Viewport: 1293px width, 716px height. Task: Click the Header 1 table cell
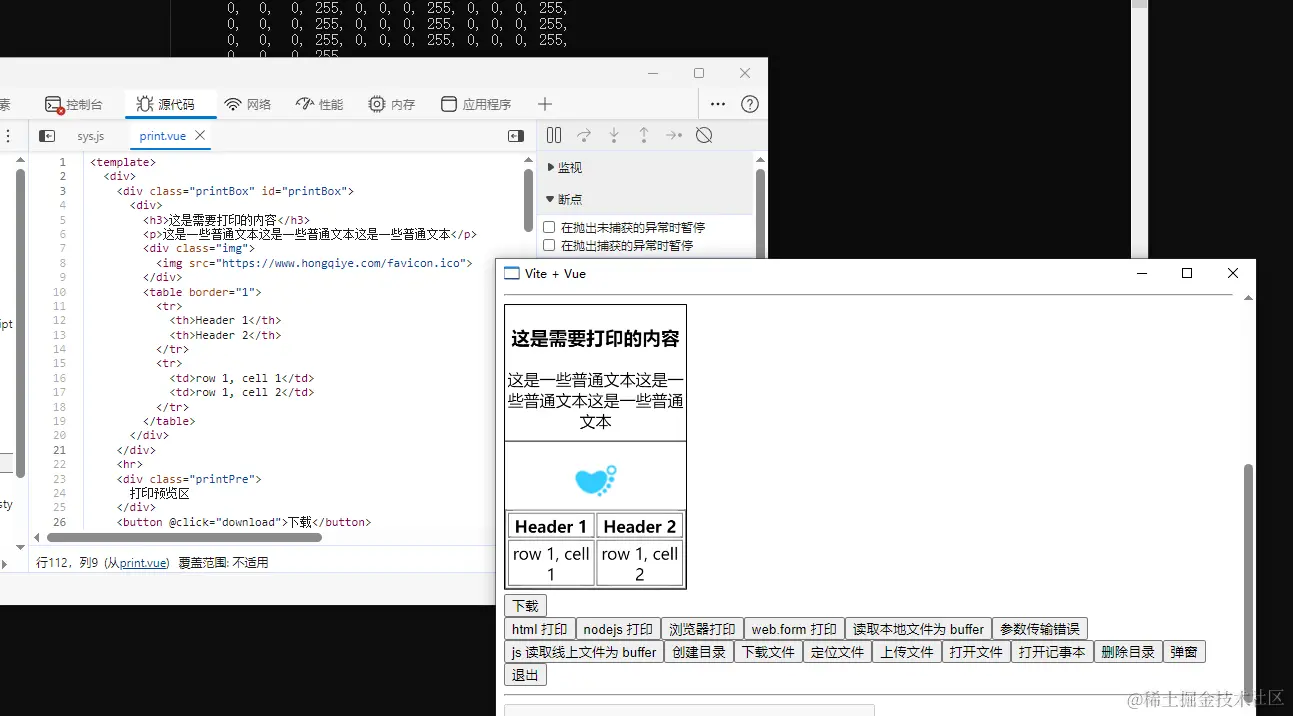[x=551, y=526]
